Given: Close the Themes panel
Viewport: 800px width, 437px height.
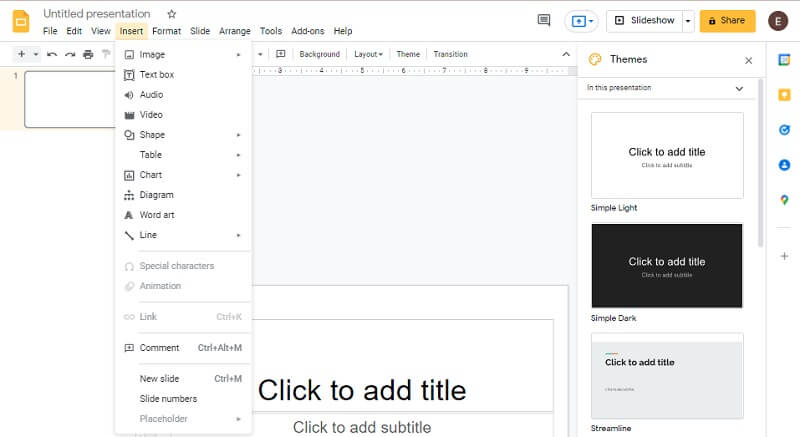Looking at the screenshot, I should pyautogui.click(x=748, y=60).
